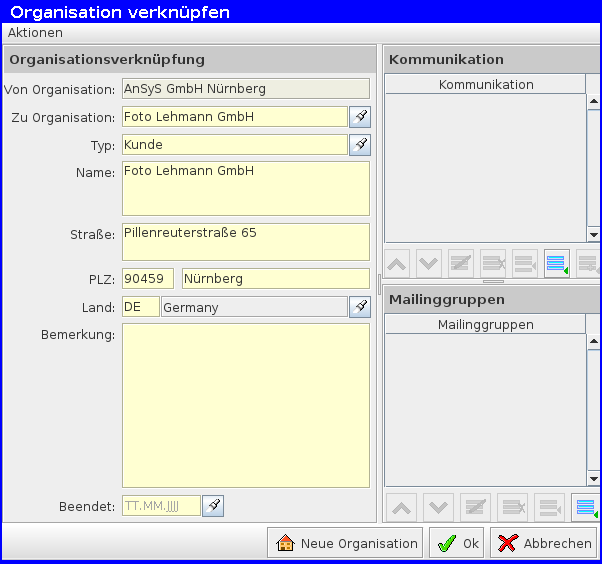Click the up arrow under Mailinggruppen list
The image size is (602, 564).
[401, 508]
